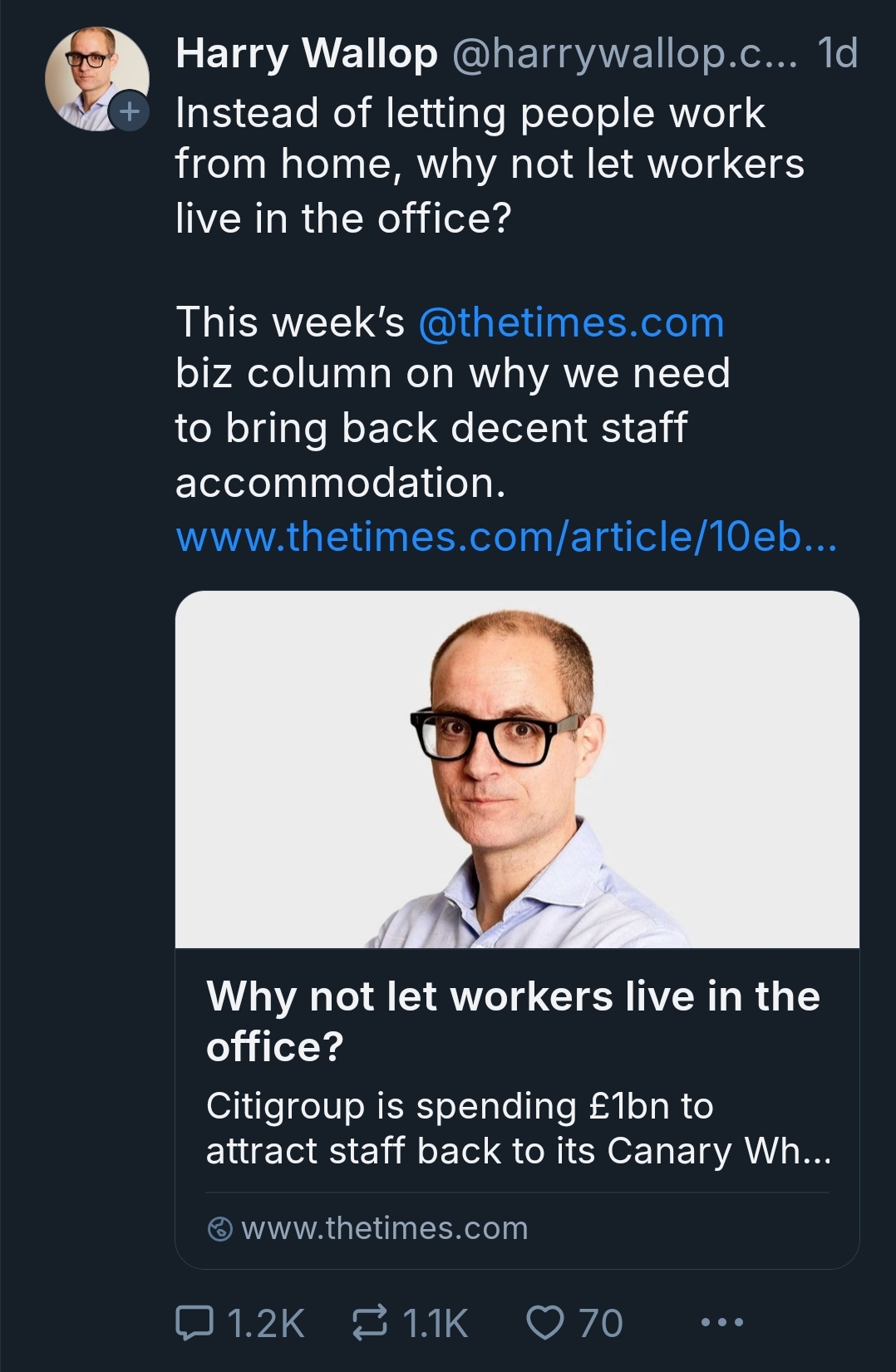Open the article preview image
The height and width of the screenshot is (1372, 896).
click(517, 770)
